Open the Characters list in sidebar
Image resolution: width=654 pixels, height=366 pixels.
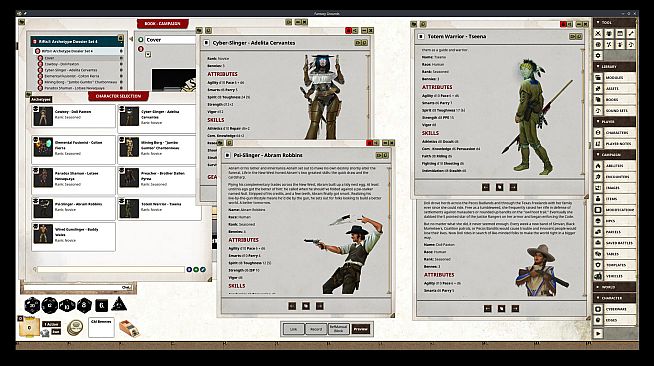coord(615,133)
